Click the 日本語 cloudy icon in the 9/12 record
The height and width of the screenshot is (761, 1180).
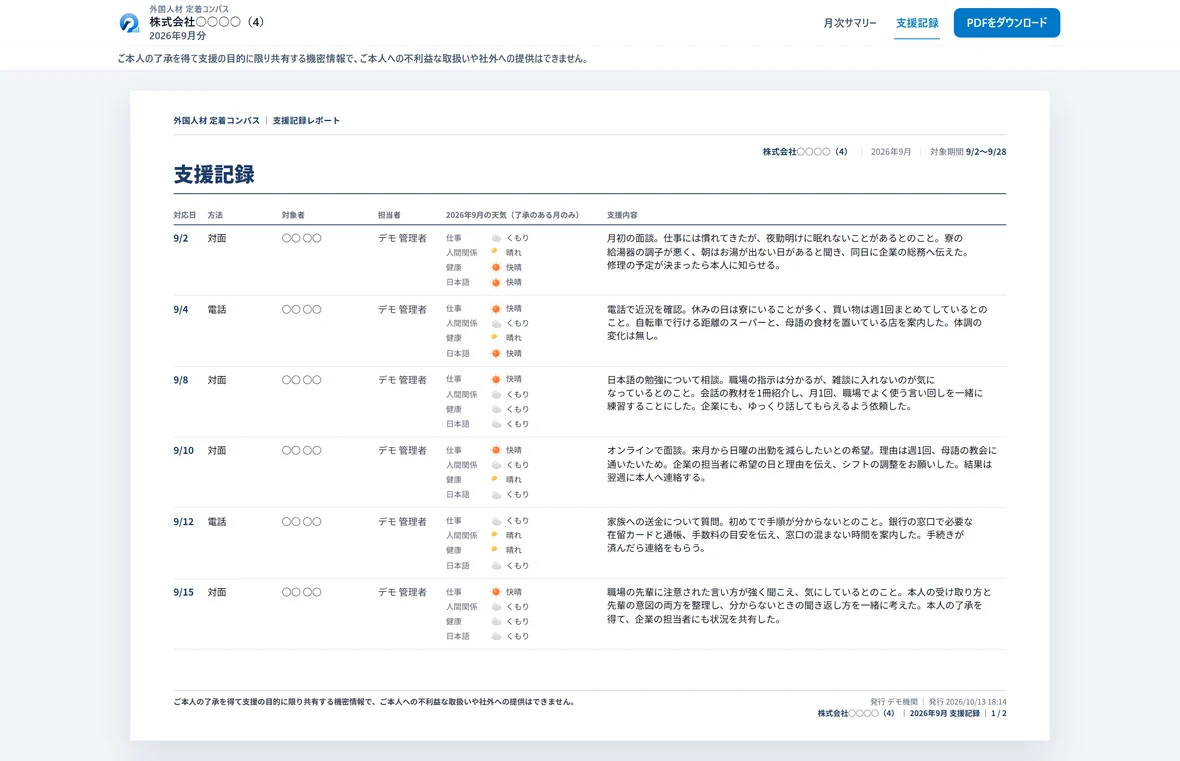tap(496, 565)
